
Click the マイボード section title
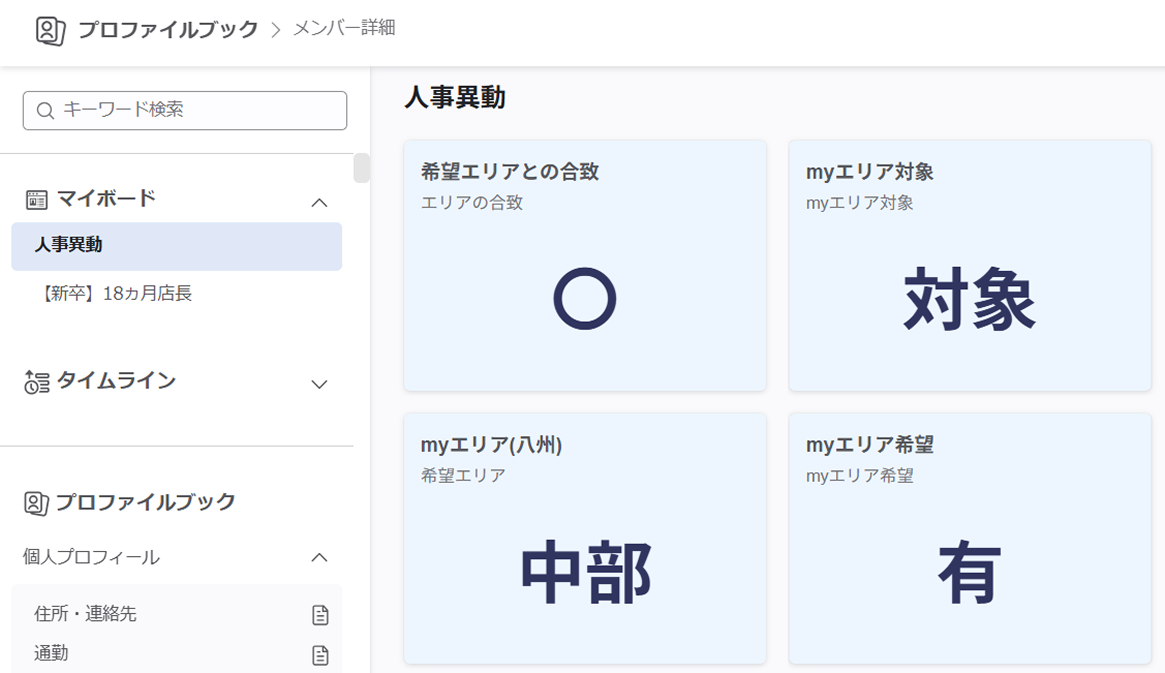106,198
